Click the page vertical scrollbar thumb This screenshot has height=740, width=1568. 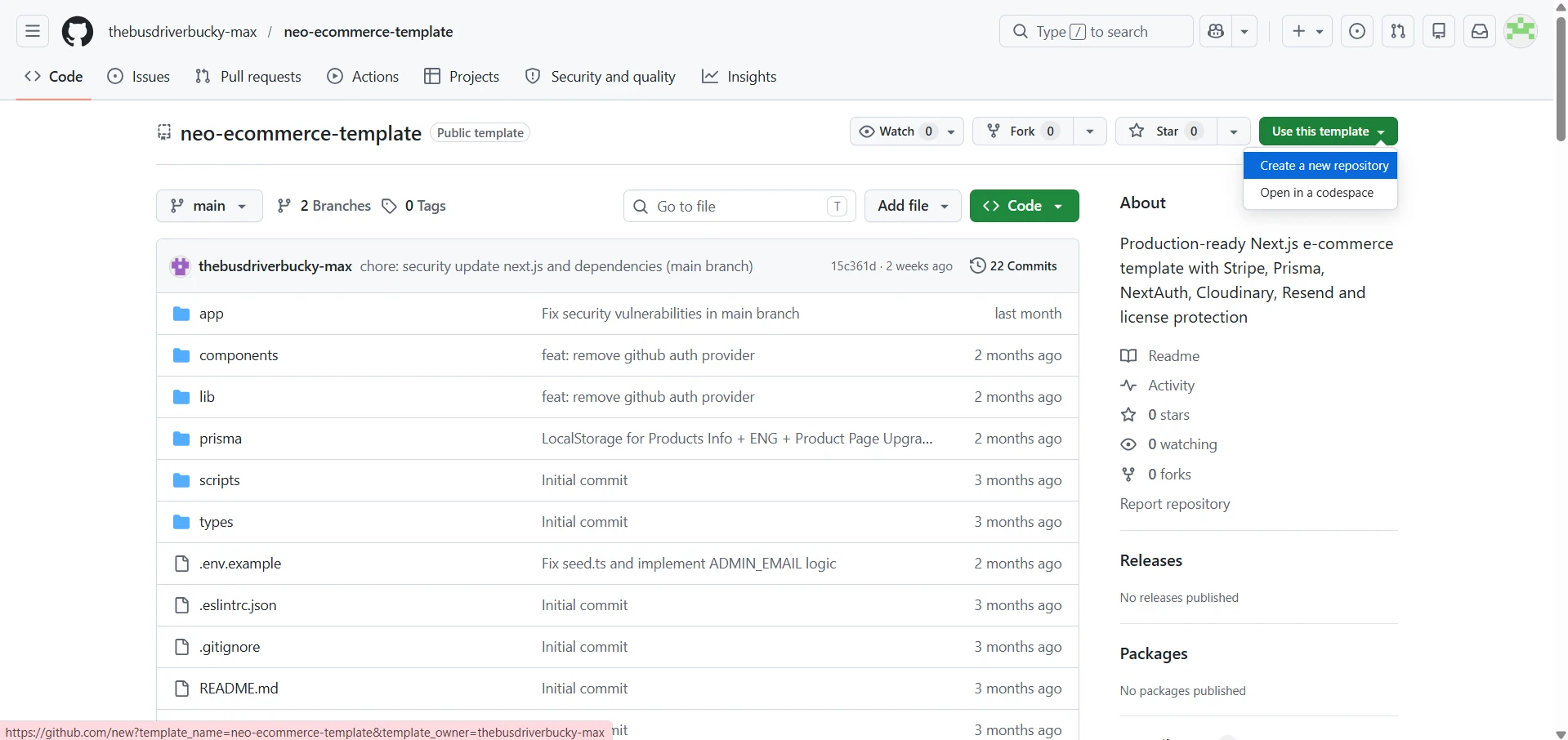point(1561,78)
